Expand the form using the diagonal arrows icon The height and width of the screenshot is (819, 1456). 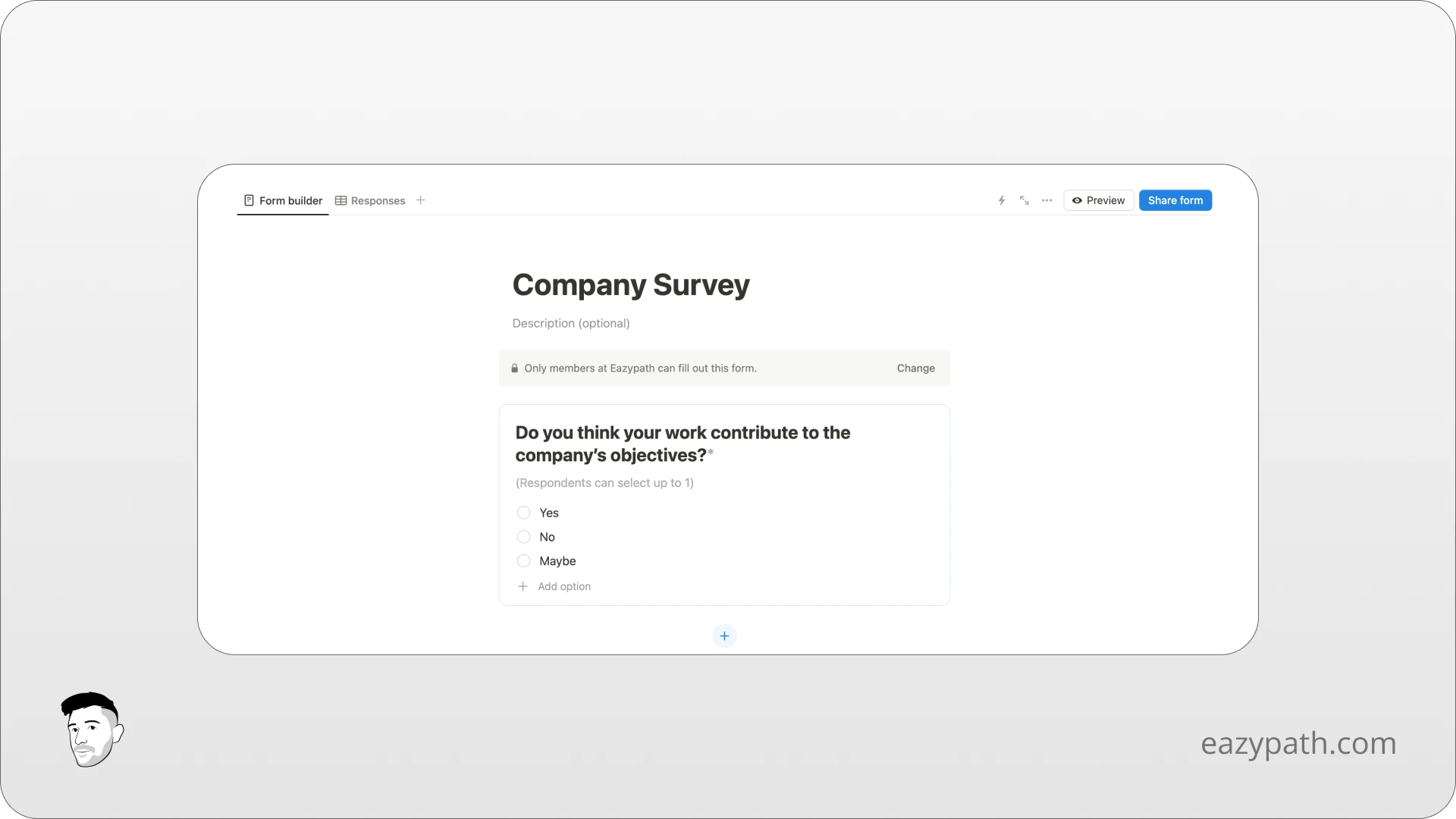click(1025, 200)
